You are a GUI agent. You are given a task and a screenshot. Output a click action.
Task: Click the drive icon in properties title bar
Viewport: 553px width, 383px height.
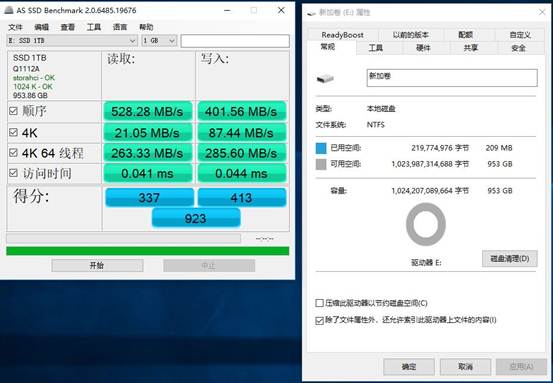[x=311, y=13]
